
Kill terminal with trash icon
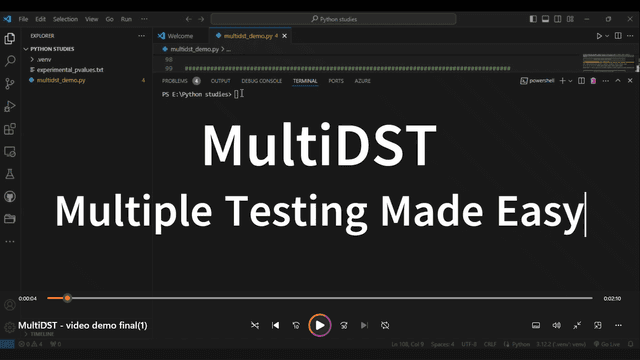593,81
